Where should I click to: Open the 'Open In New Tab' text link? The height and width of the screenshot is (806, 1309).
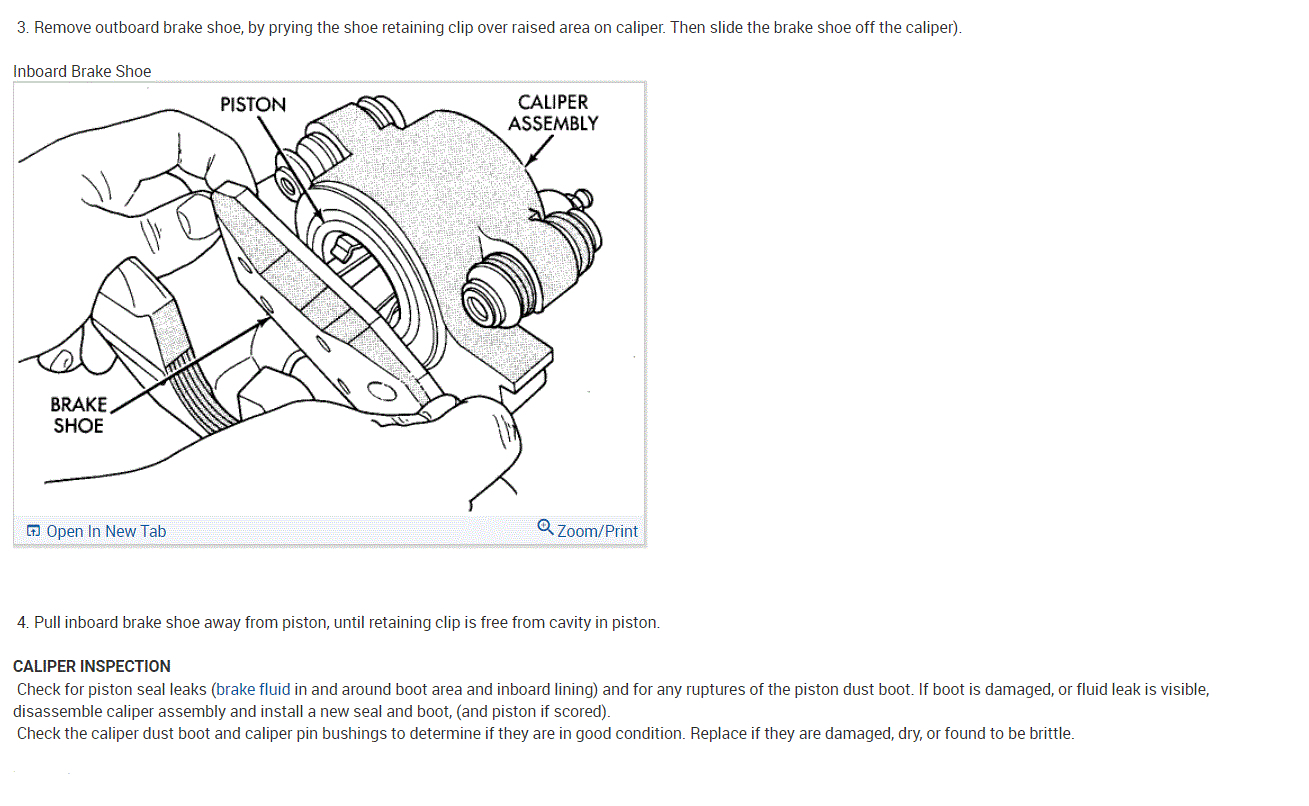point(106,531)
